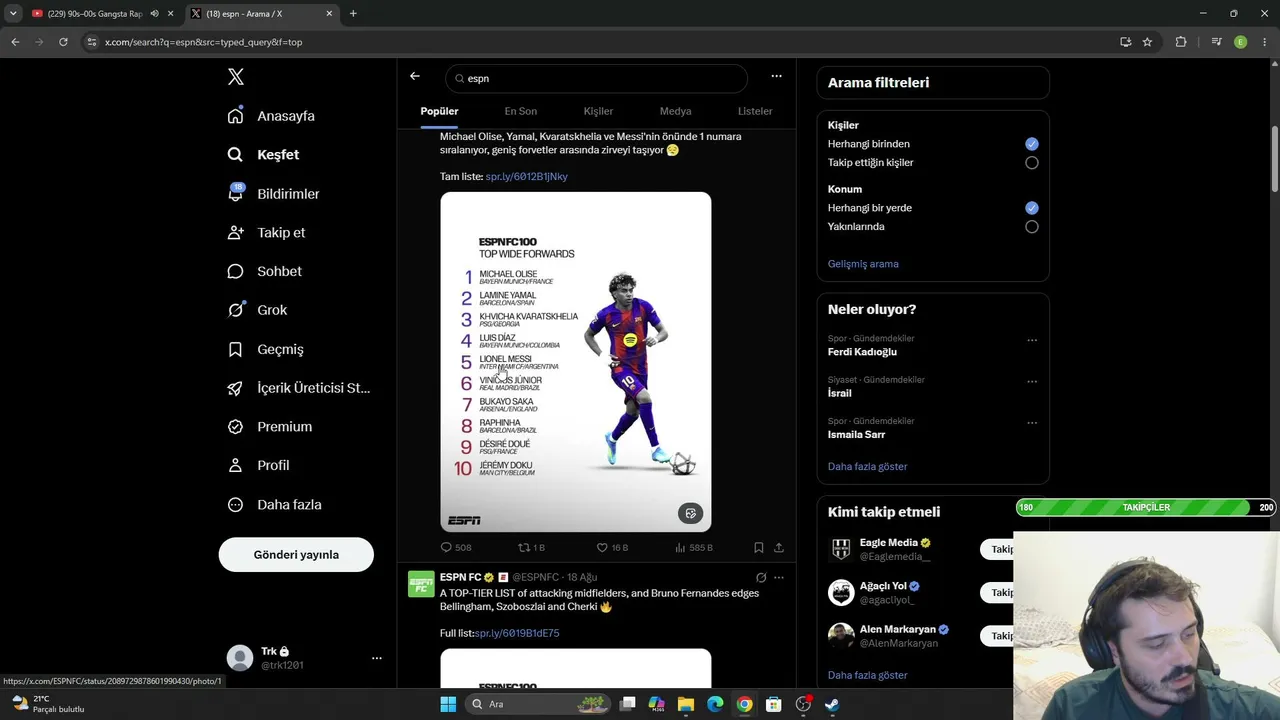1280x720 pixels.
Task: Launch Grok from the sidebar
Action: click(x=257, y=310)
